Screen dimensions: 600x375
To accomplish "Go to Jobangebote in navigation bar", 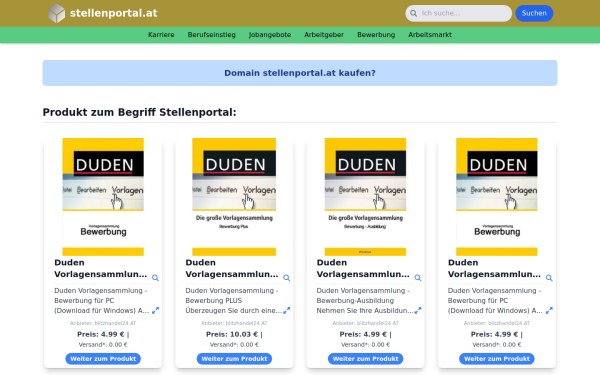I will [270, 35].
